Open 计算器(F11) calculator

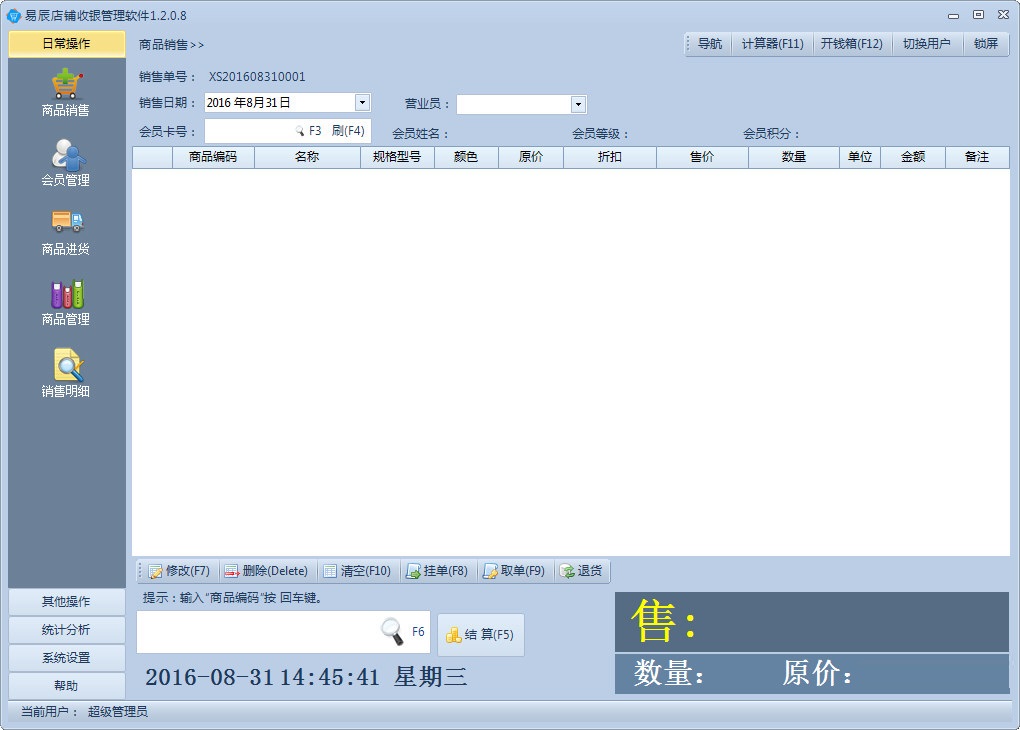tap(772, 44)
